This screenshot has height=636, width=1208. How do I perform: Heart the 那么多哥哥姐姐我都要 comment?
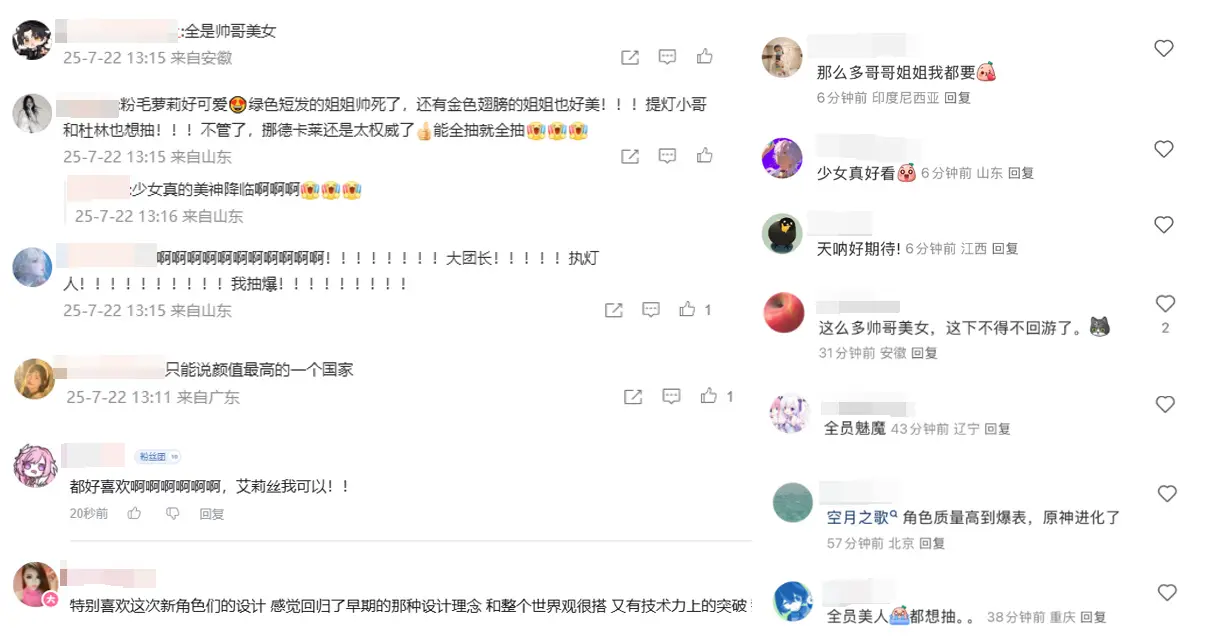click(1164, 48)
